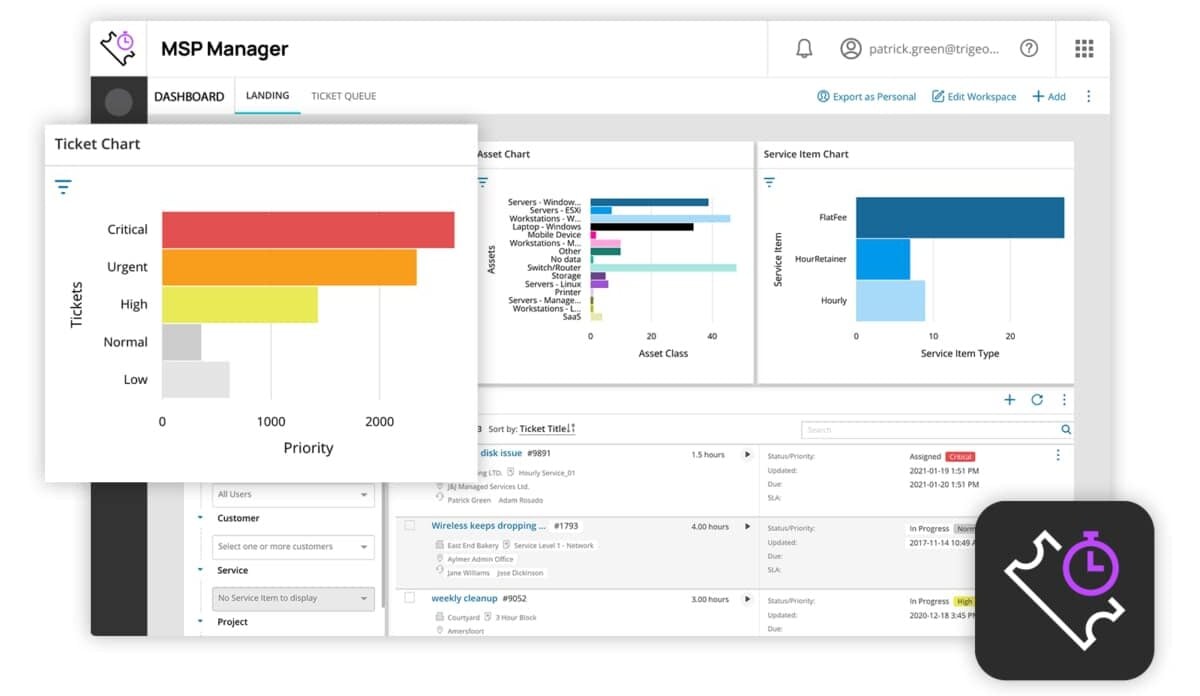Open the apps grid icon
This screenshot has height=696, width=1200.
coord(1084,48)
